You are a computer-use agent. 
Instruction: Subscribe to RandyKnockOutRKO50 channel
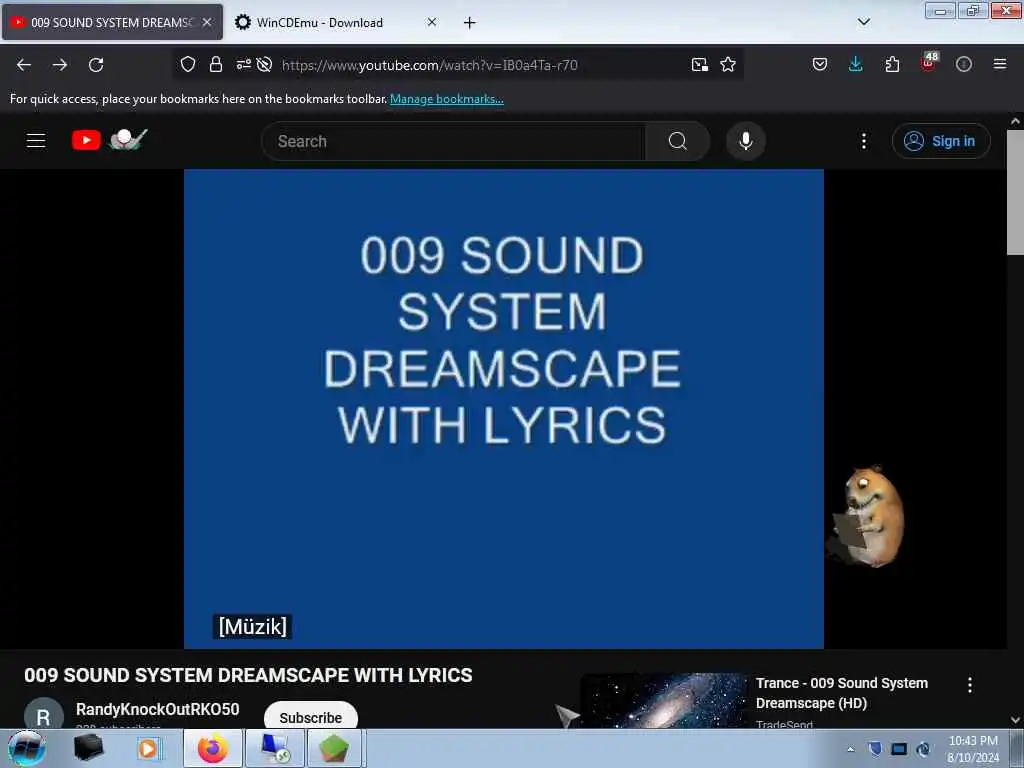tap(311, 716)
